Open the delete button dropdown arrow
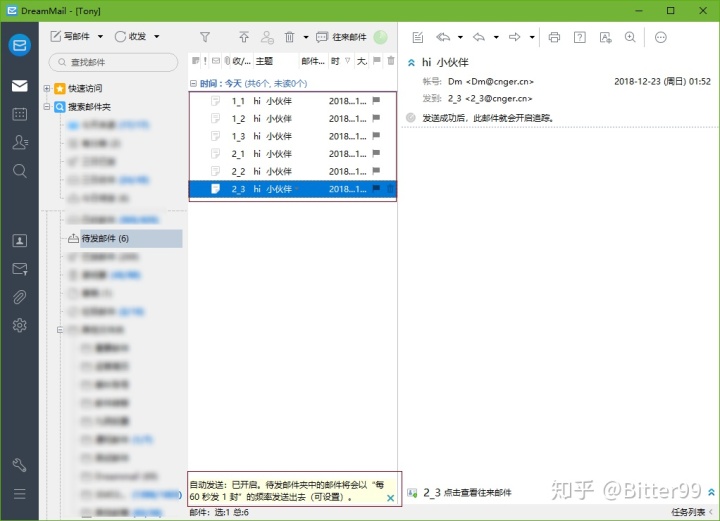The width and height of the screenshot is (720, 521). (x=306, y=37)
